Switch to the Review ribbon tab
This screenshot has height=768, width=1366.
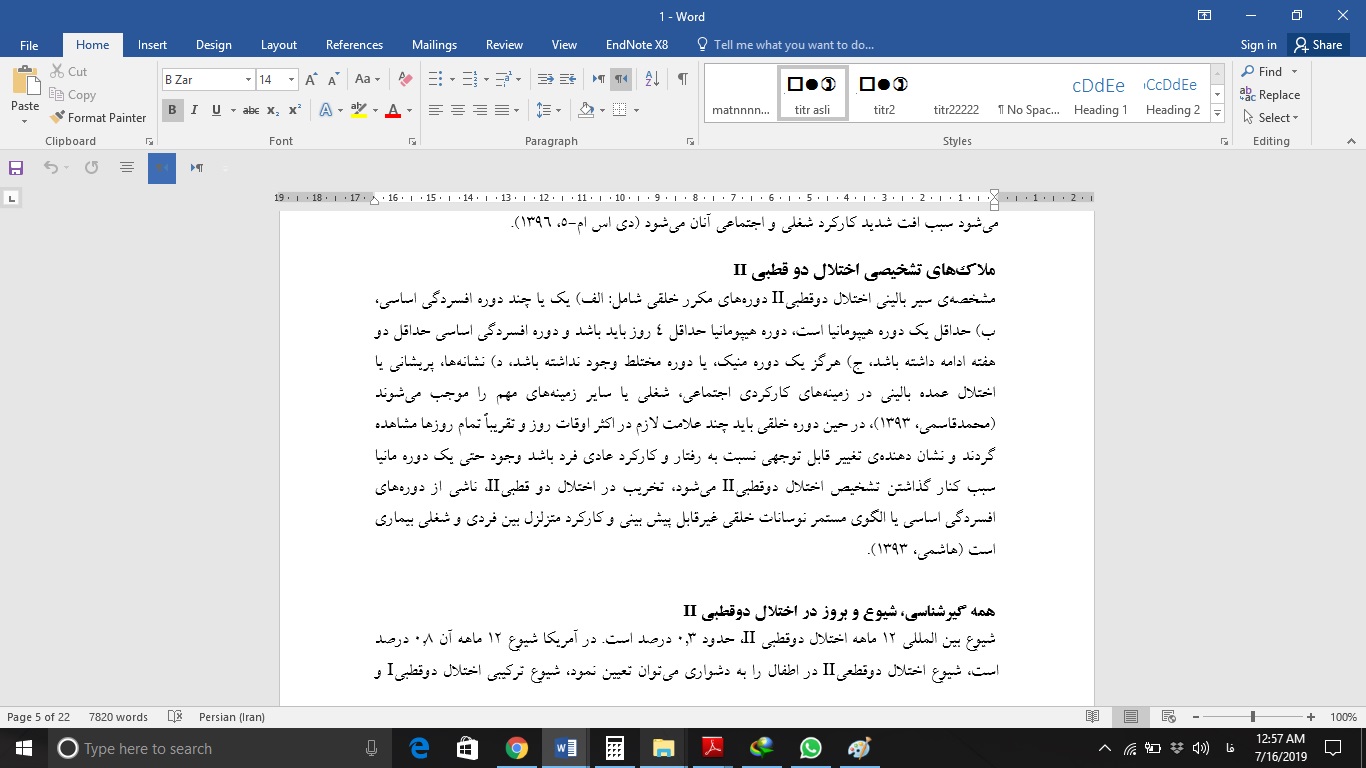tap(504, 45)
